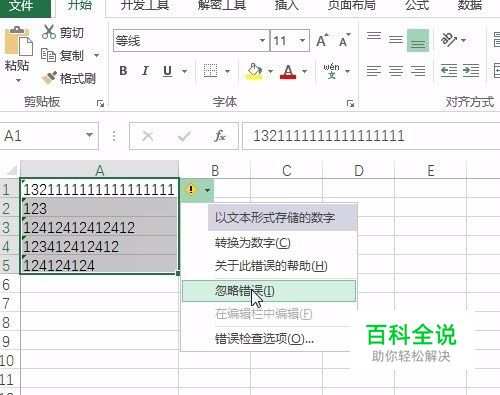Image resolution: width=500 pixels, height=395 pixels.
Task: Switch to 数据 ribbon tab
Action: 469,5
